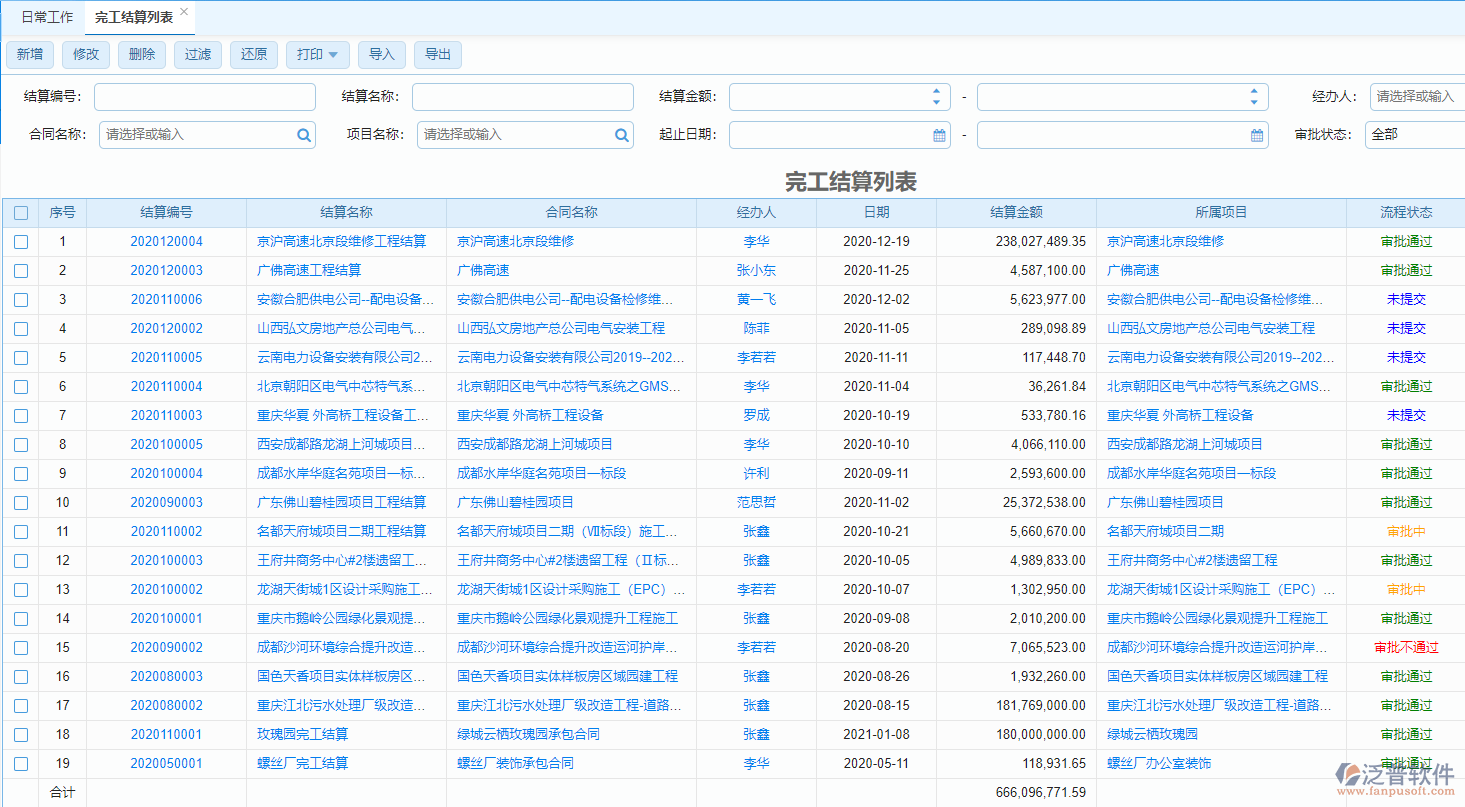Open the 合同名称 selection dropdown
The width and height of the screenshot is (1465, 807).
(x=190, y=134)
